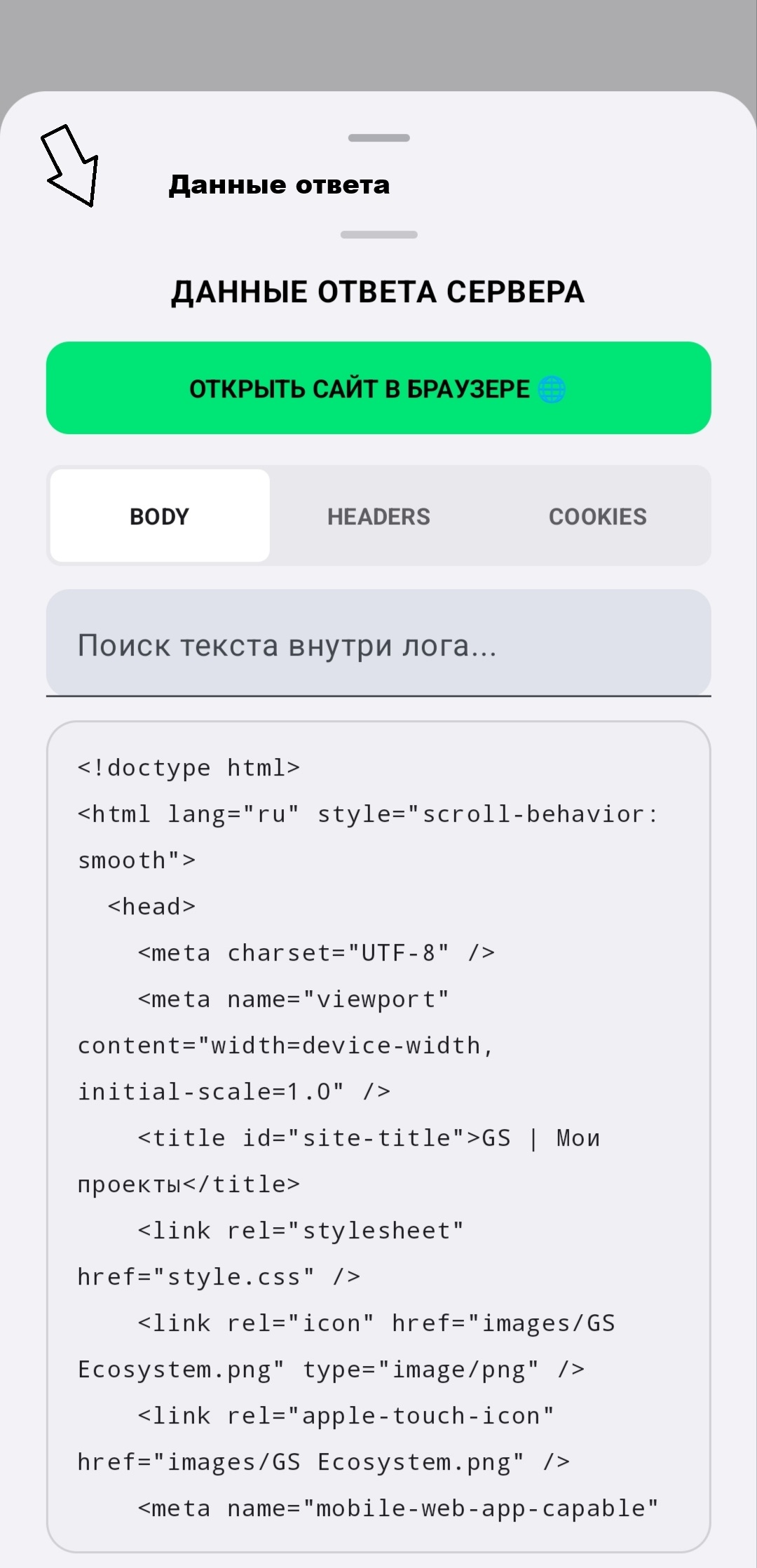
Task: Tap the '<title id="site-title">GS | Мои' line
Action: (x=369, y=1138)
